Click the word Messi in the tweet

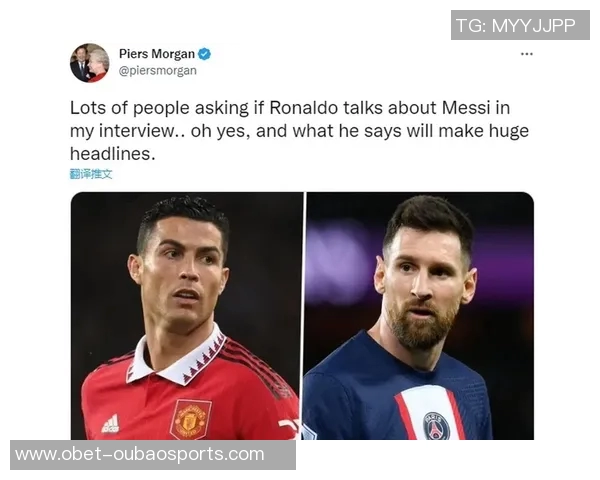pyautogui.click(x=466, y=108)
